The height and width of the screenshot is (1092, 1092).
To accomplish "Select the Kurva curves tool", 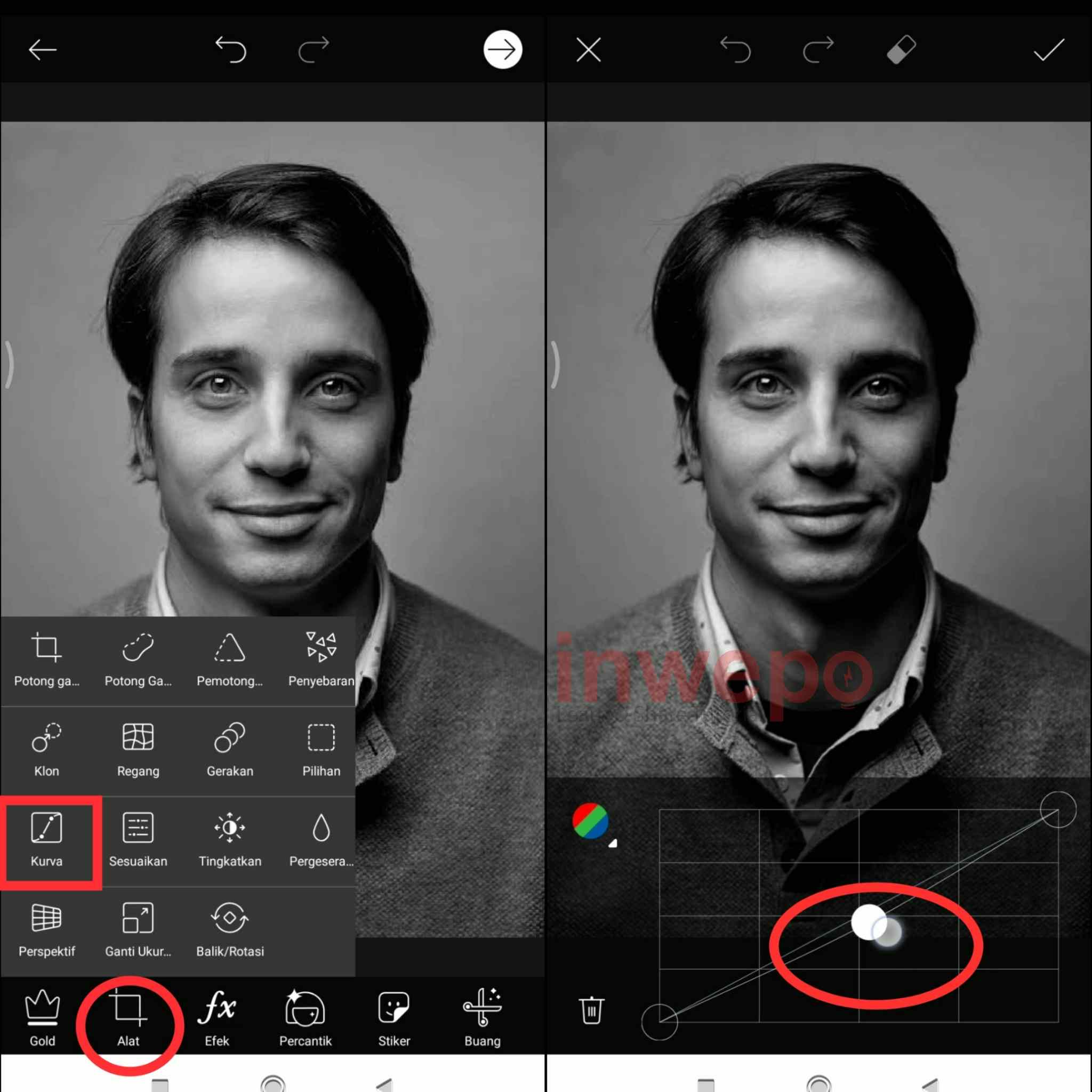I will point(47,839).
